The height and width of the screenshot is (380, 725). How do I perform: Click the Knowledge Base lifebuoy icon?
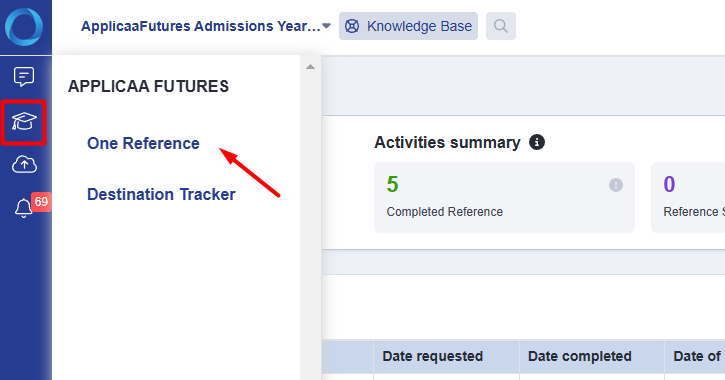352,26
